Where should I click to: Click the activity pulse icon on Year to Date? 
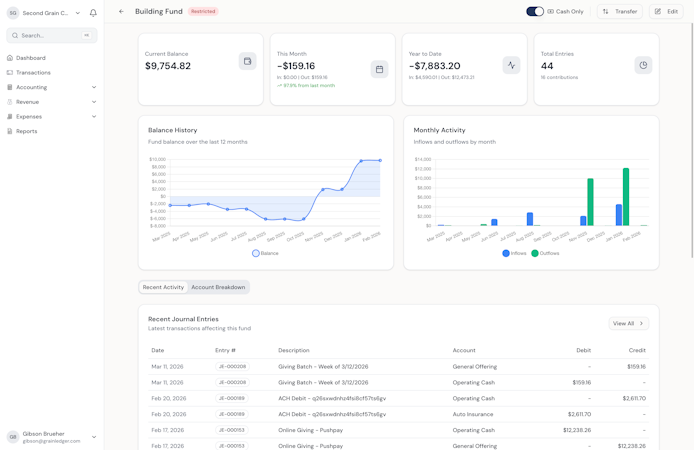(x=511, y=65)
